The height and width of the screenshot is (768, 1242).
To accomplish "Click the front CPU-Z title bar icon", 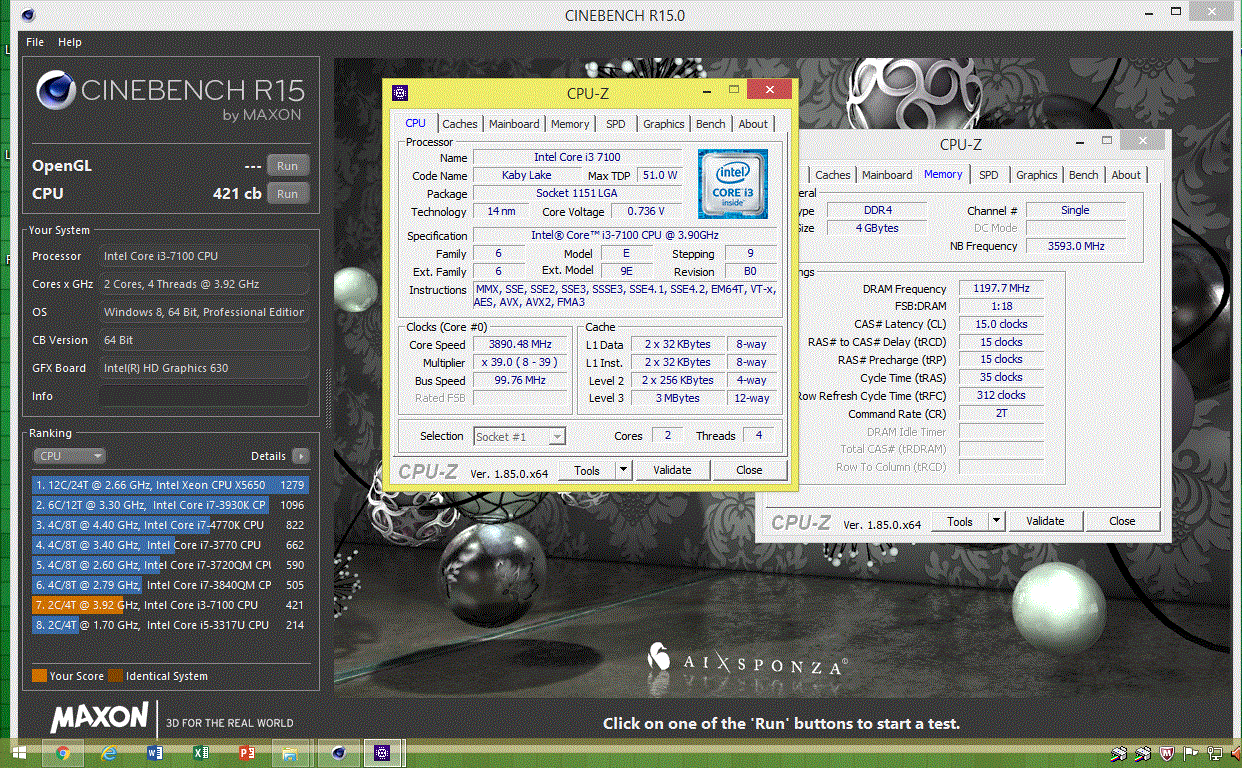I will point(400,93).
